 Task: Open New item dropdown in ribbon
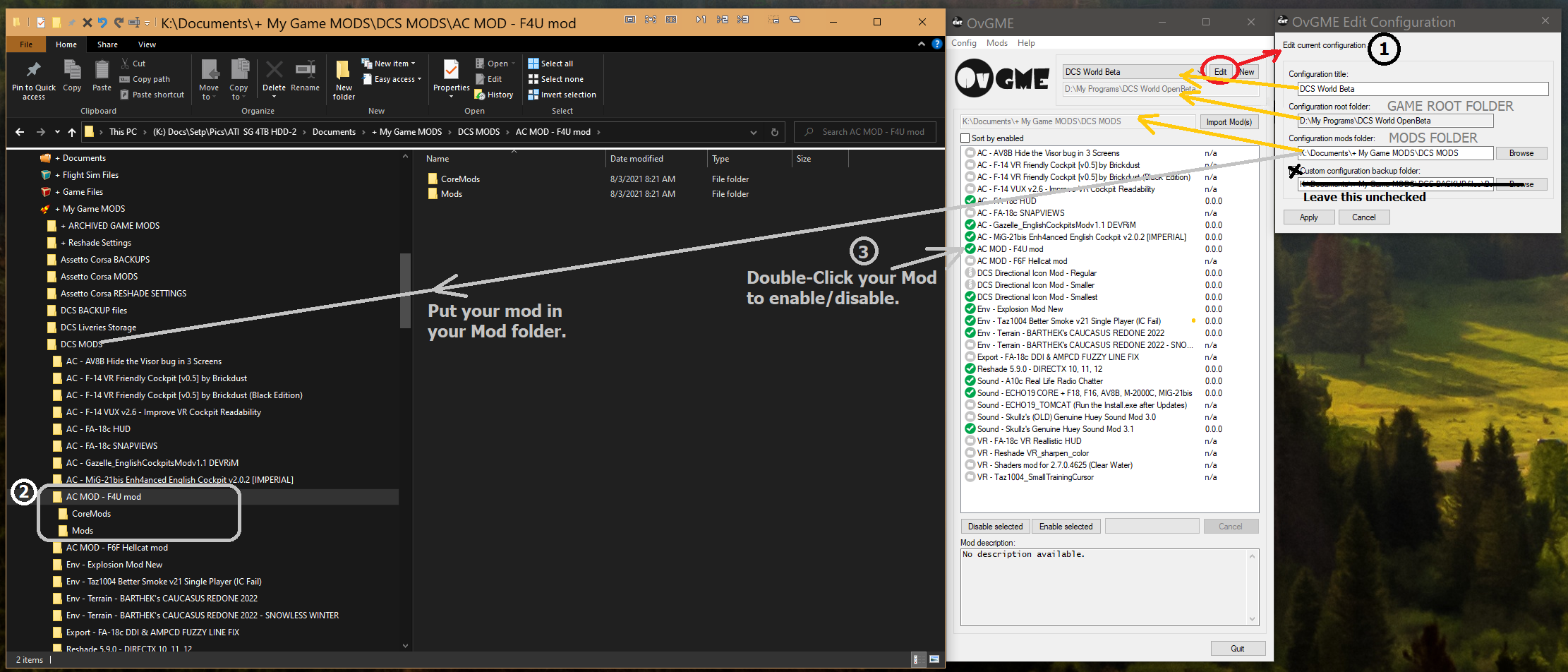click(388, 64)
